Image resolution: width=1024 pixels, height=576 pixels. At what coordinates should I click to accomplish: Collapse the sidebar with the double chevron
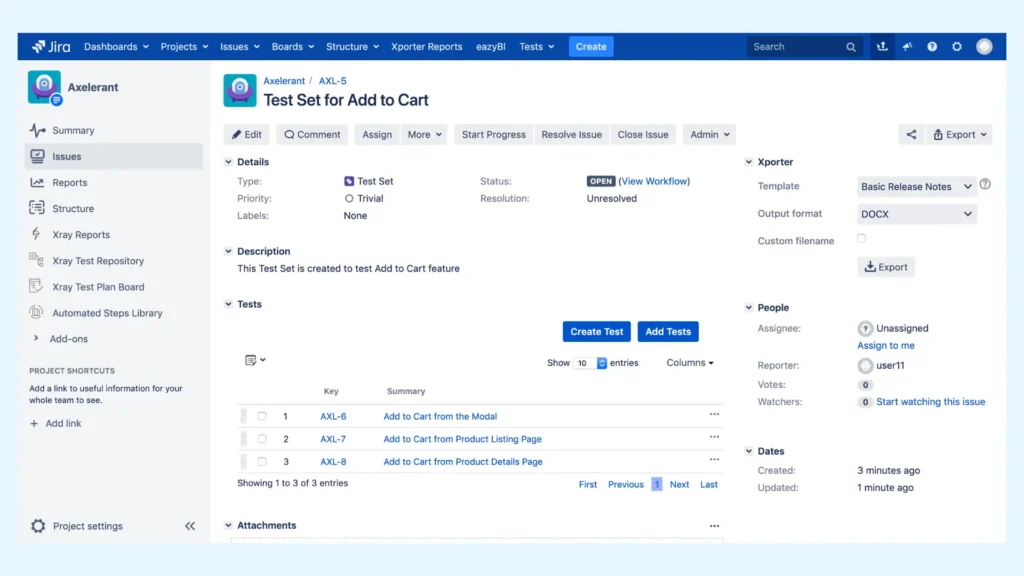189,526
